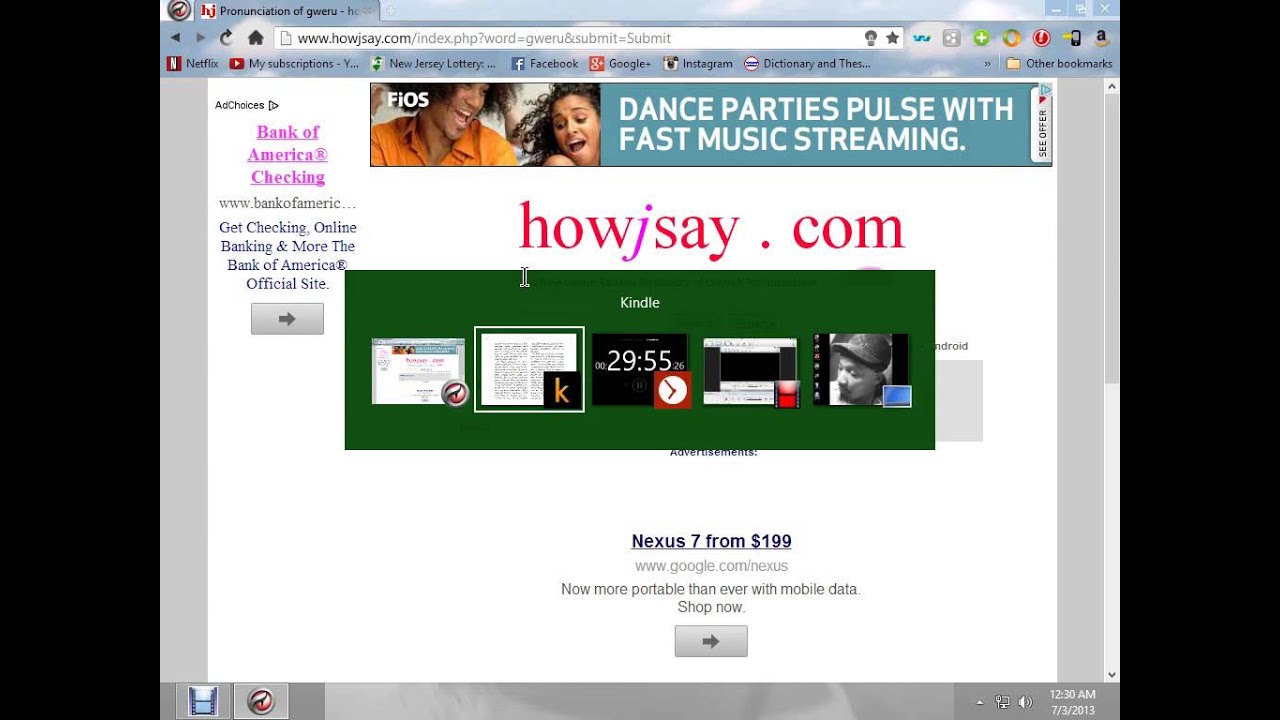Image resolution: width=1280 pixels, height=720 pixels.
Task: Bookmark this page with the star icon
Action: [x=892, y=38]
